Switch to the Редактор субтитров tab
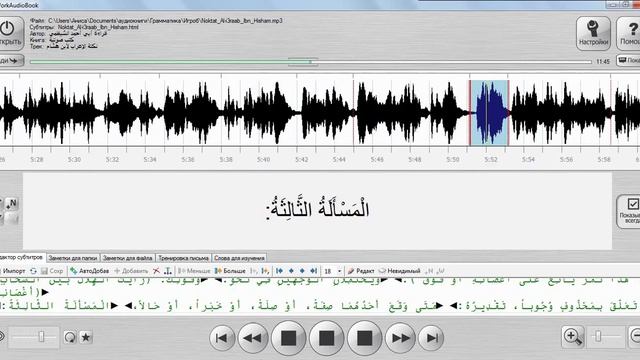Viewport: 640px width, 360px height. point(22,258)
